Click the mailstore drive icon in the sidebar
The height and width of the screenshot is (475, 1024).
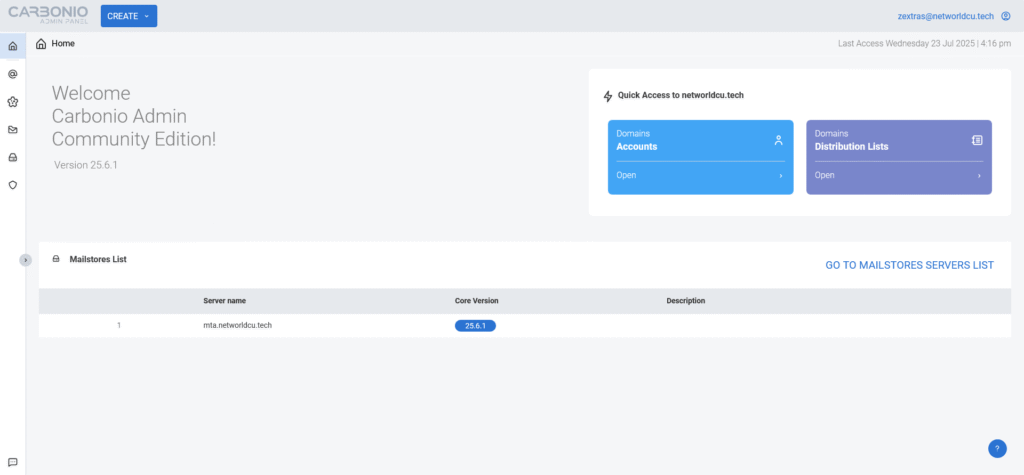point(12,157)
